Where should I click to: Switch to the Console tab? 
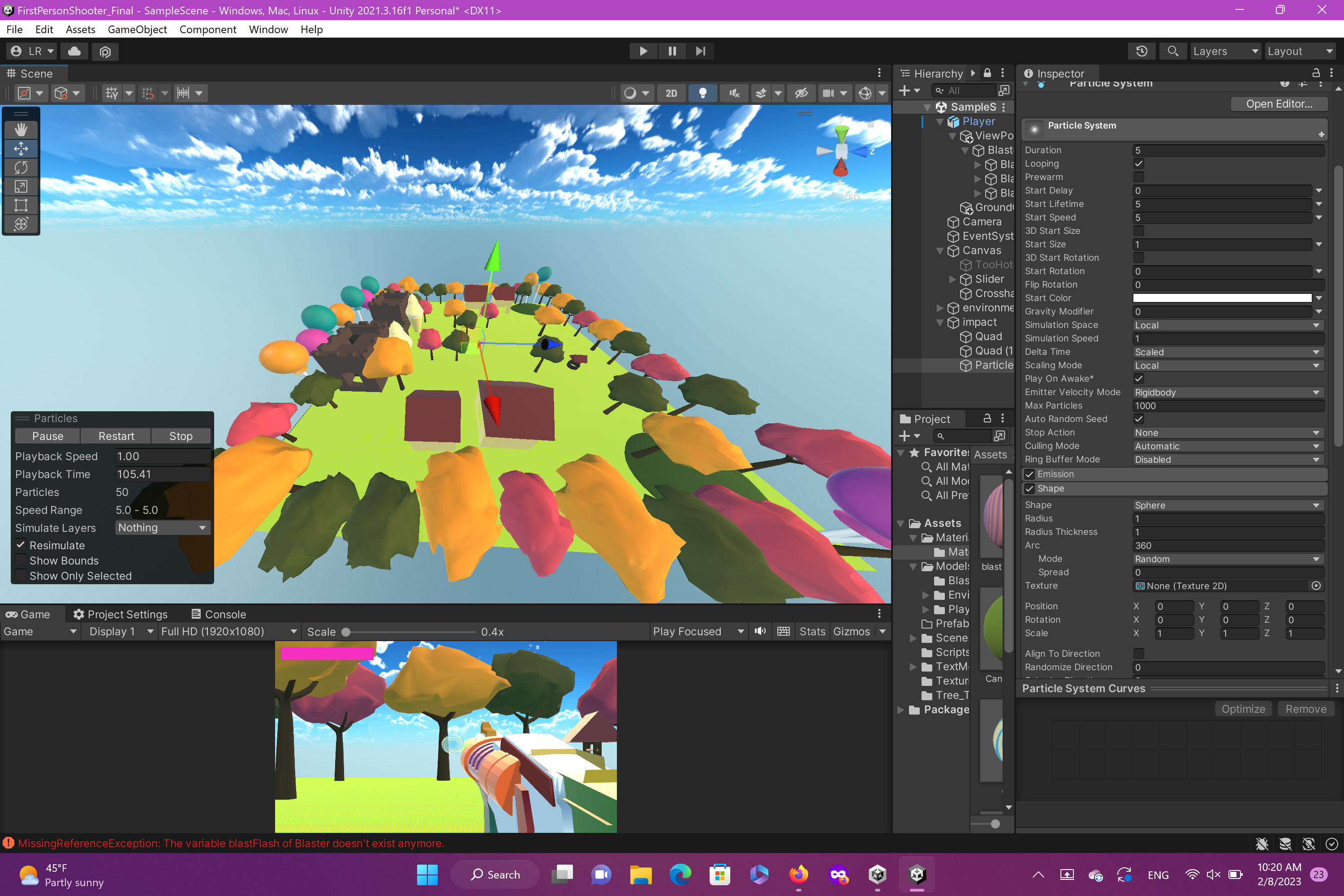pos(218,614)
